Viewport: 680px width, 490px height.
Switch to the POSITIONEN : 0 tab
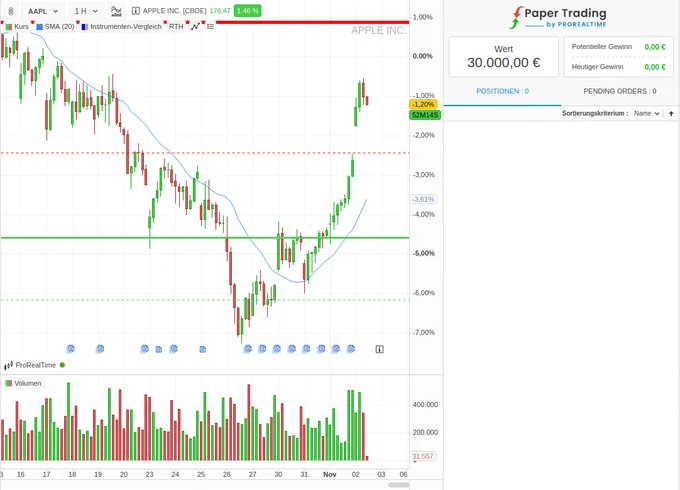pos(502,91)
